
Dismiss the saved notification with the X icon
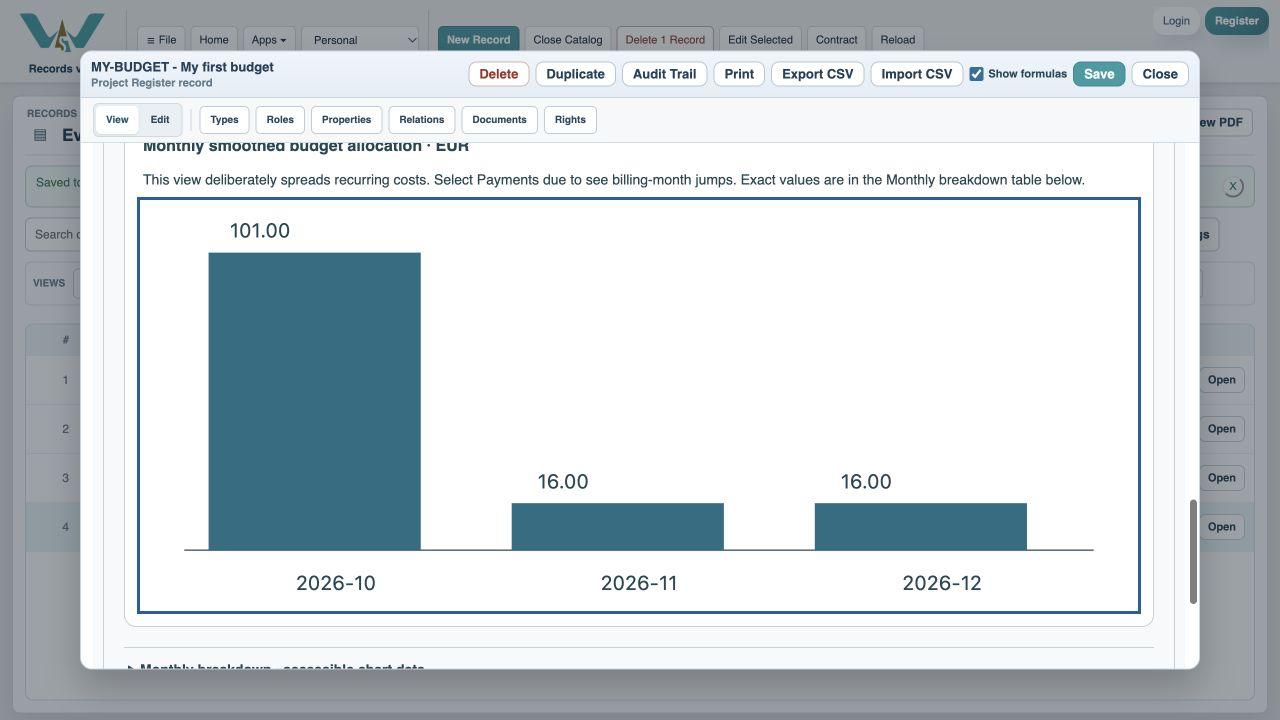(1233, 186)
